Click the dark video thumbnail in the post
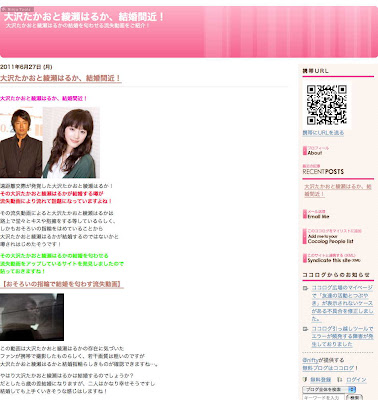The image size is (378, 400). 32,317
